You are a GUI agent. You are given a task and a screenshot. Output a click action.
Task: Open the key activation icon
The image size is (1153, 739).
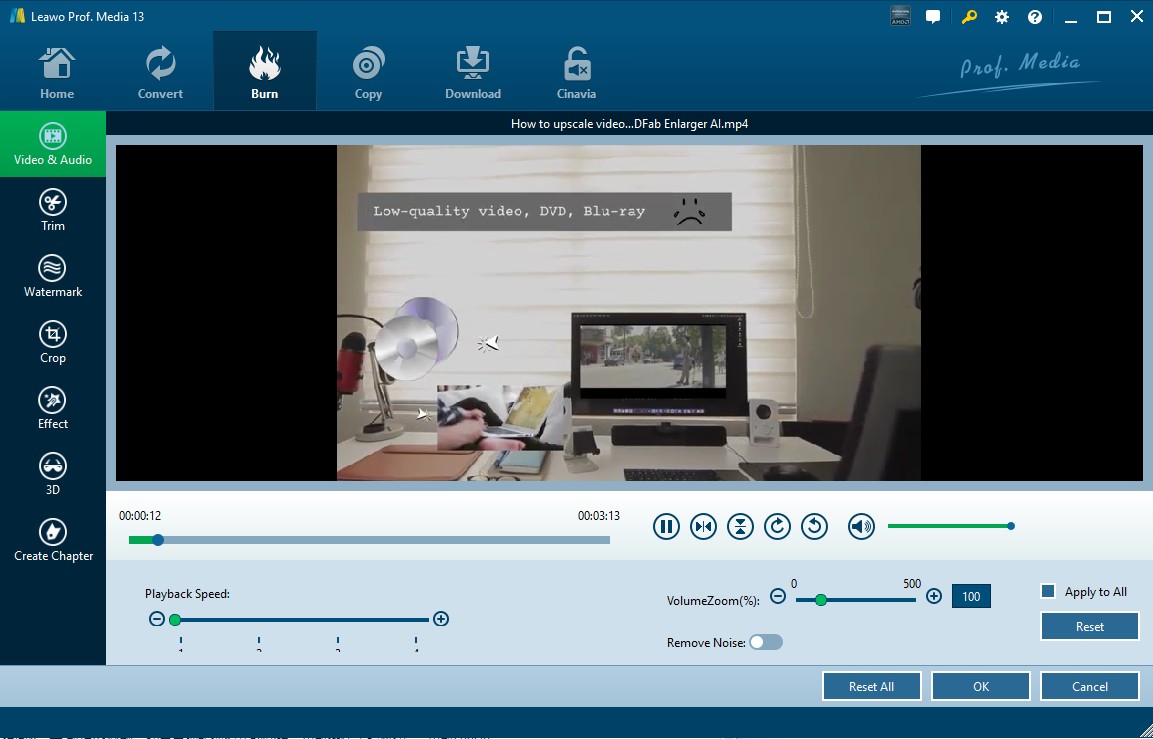[968, 17]
